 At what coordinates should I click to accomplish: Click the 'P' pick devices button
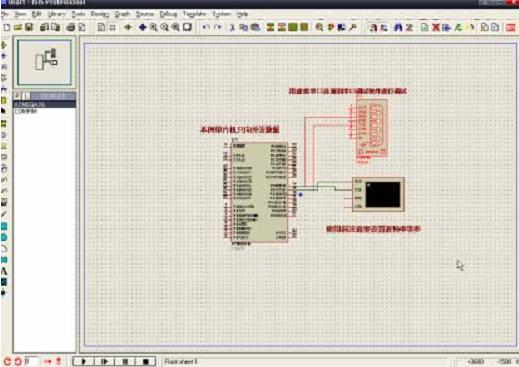pyautogui.click(x=17, y=96)
